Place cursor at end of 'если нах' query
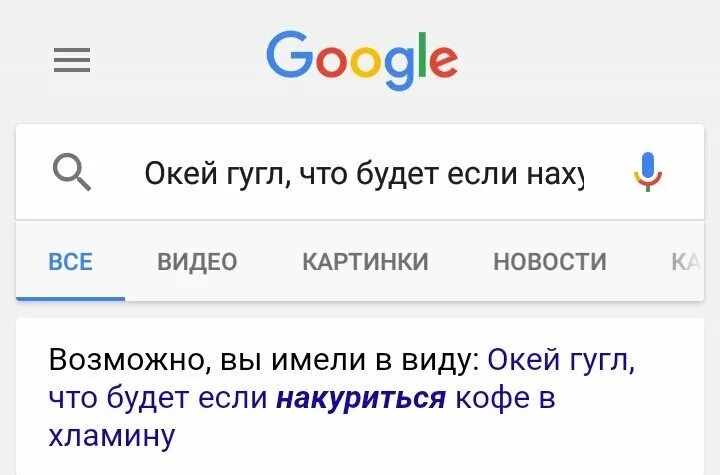Screen dimensions: 720x475 pos(583,174)
